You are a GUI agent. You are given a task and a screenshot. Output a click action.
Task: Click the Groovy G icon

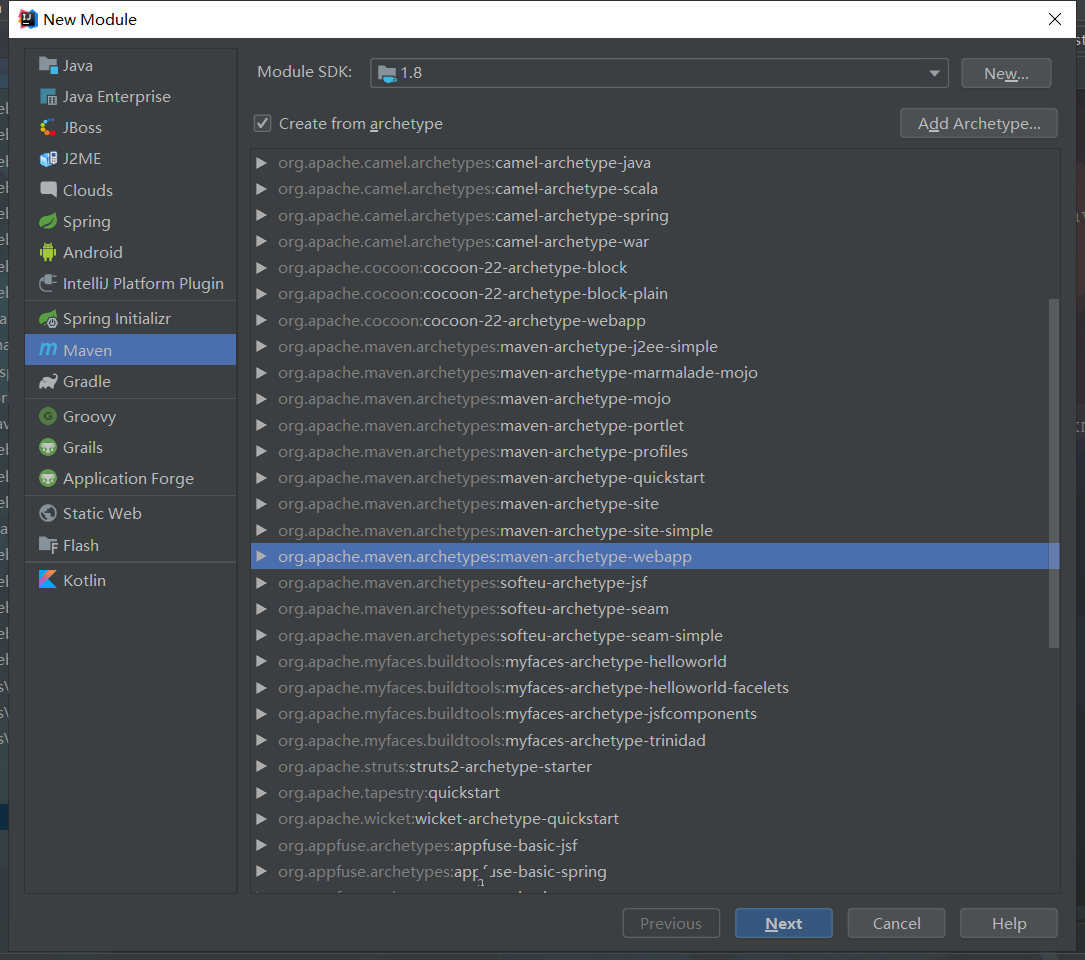48,416
